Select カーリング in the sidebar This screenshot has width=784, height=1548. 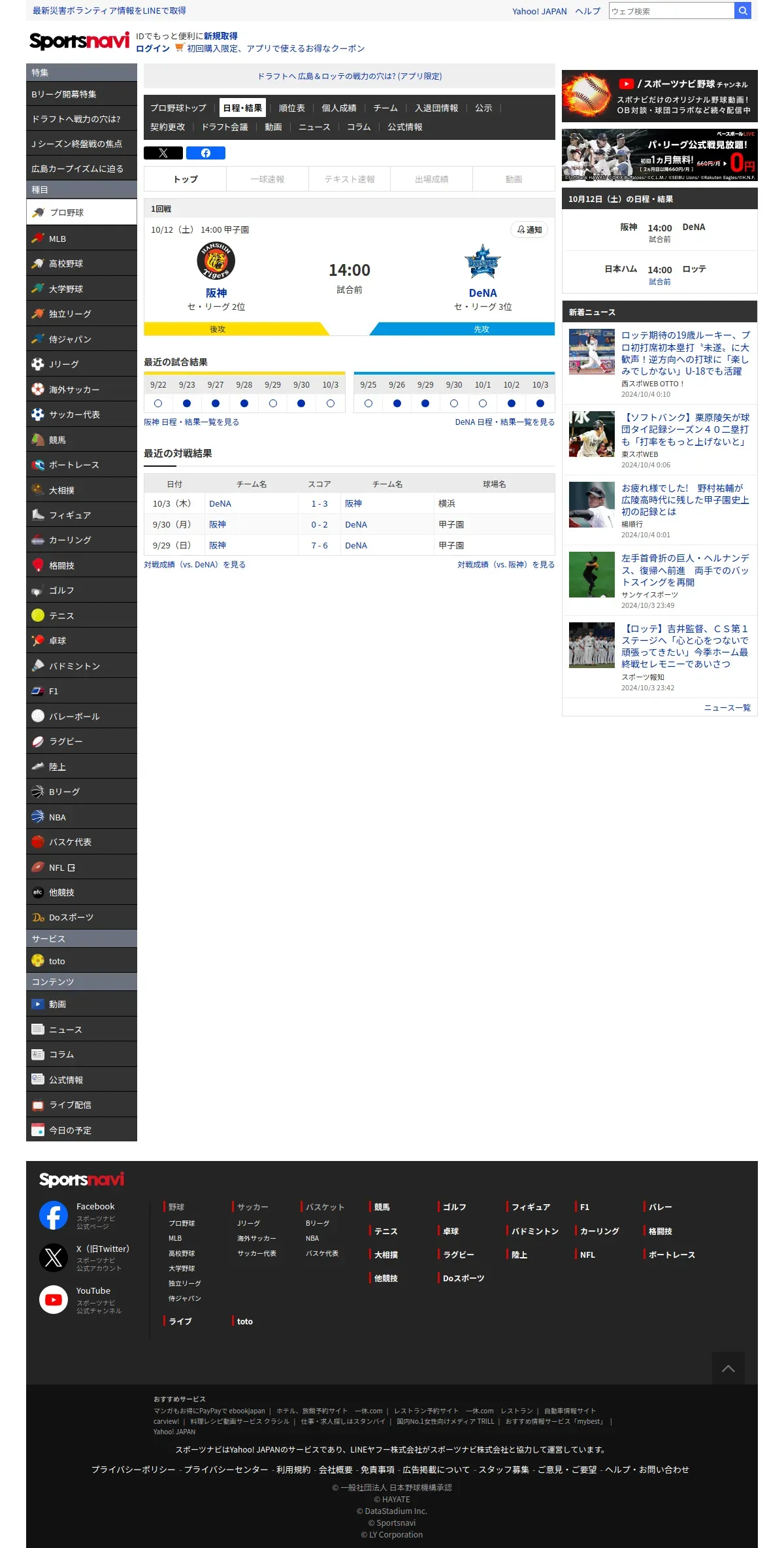(82, 540)
